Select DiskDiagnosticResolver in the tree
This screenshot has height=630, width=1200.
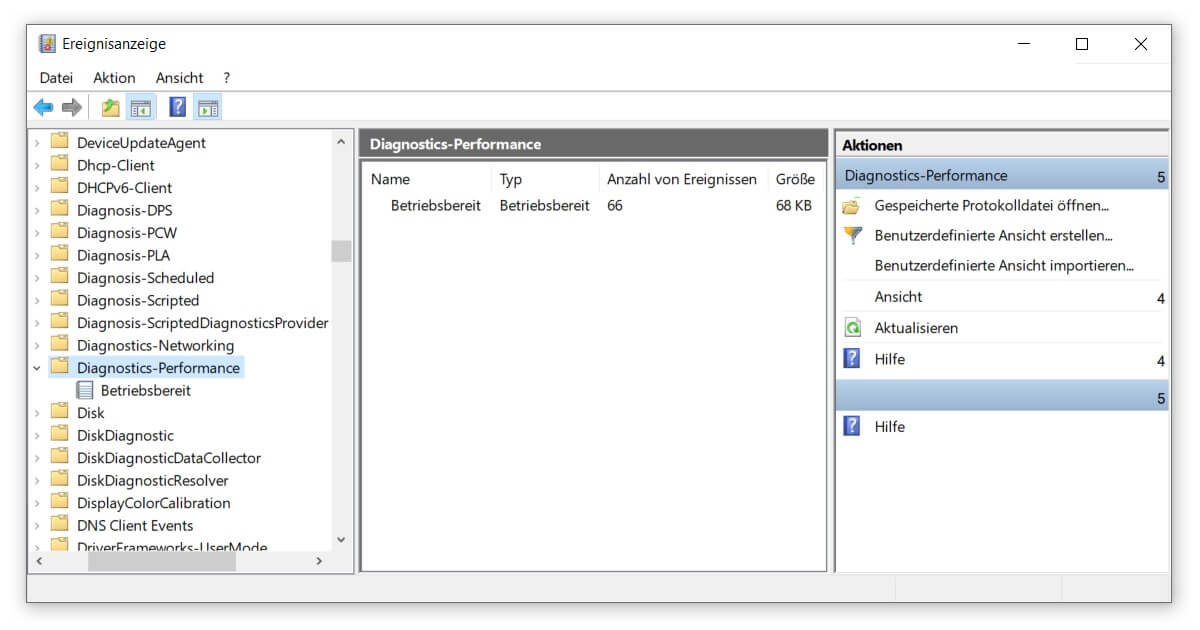[x=153, y=481]
